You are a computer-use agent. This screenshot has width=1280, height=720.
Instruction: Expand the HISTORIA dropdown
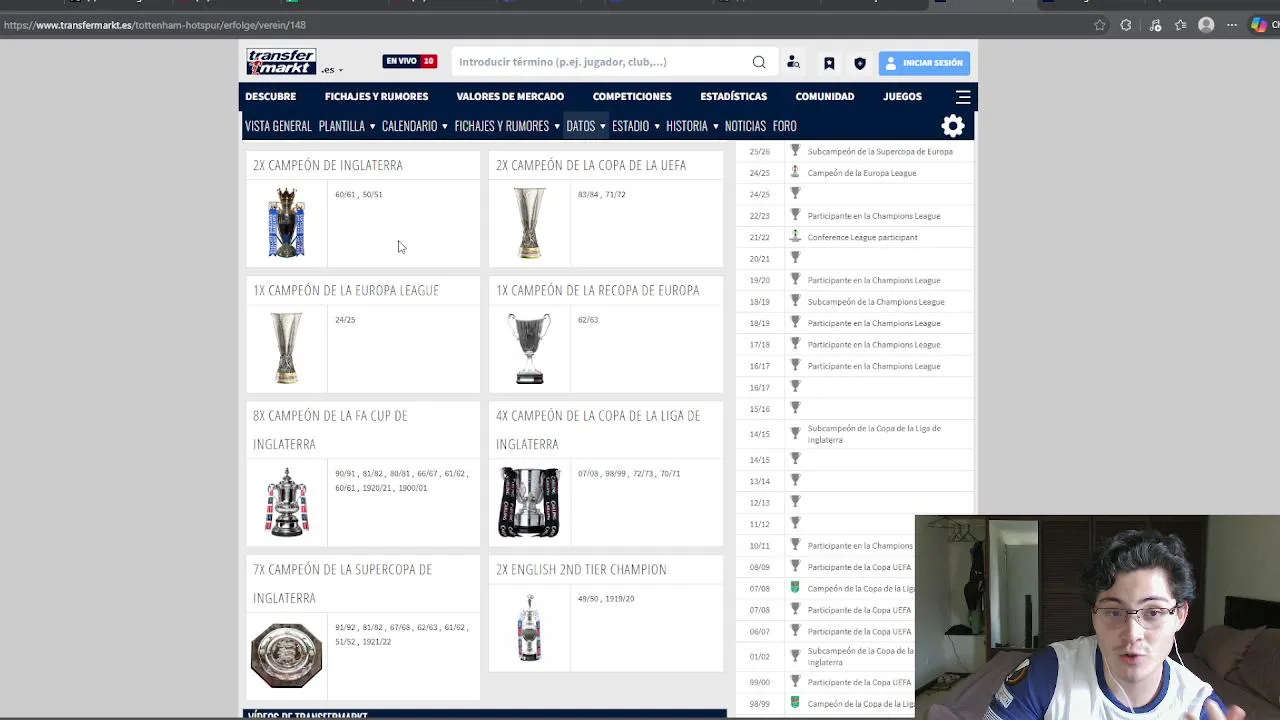click(692, 126)
